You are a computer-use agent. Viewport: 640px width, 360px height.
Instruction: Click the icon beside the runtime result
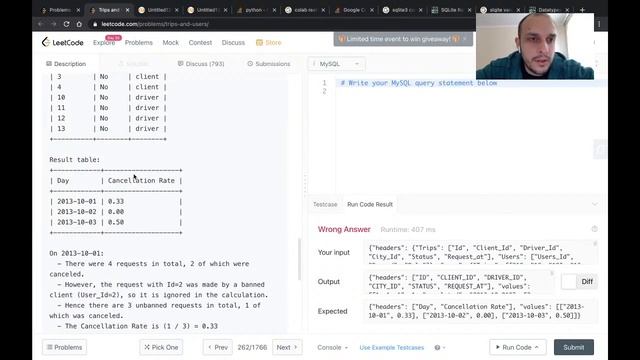pos(595,229)
